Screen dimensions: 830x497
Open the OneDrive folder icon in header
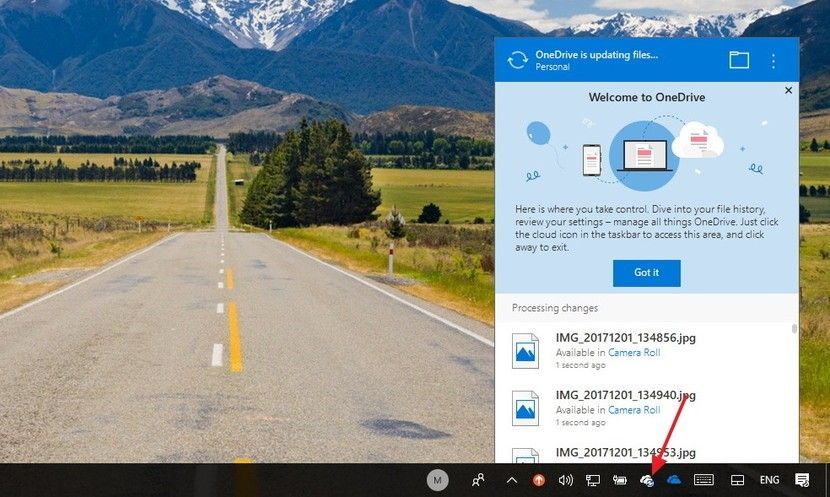739,60
